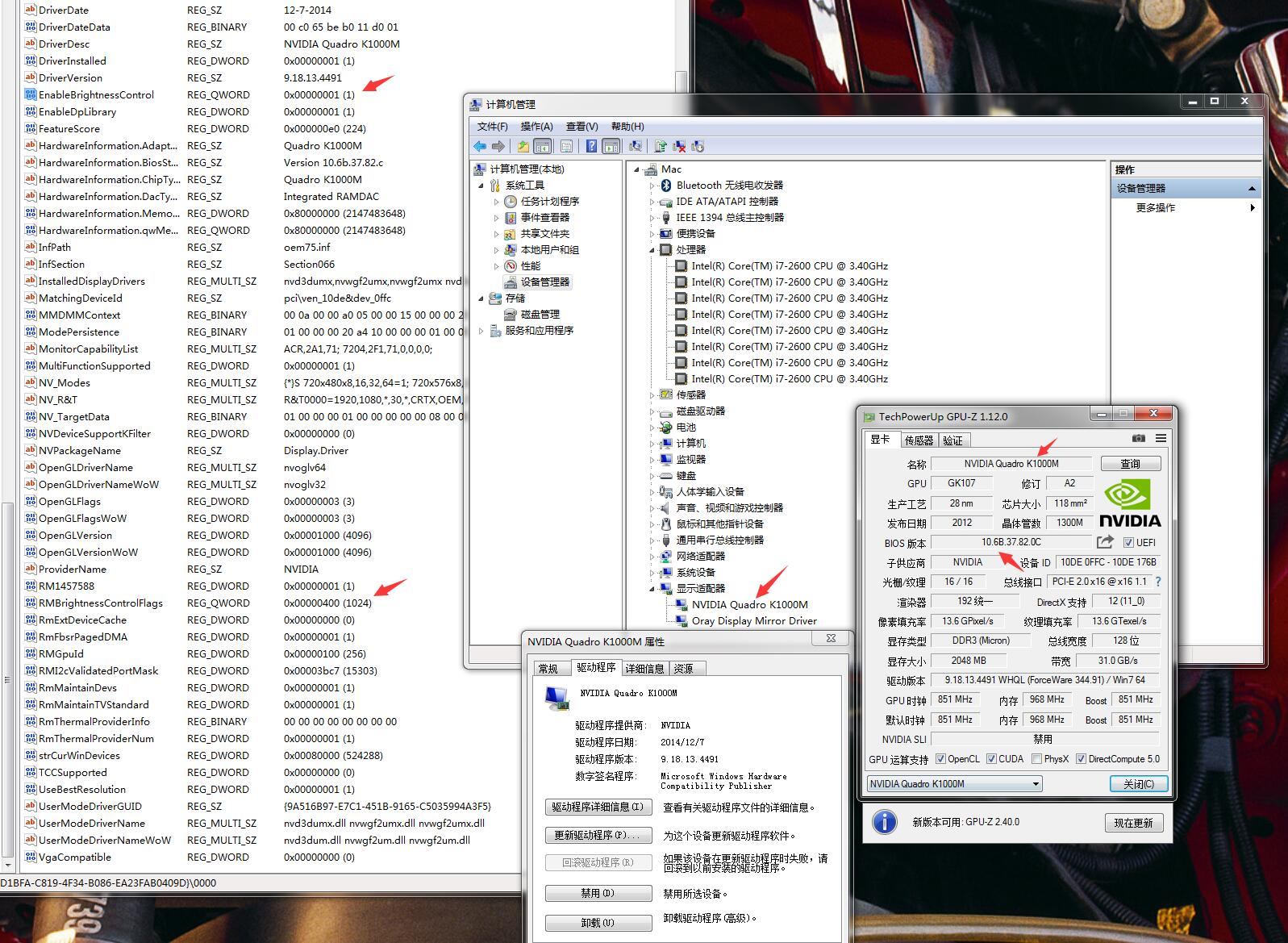Click the 更新驱动程序 button

[x=598, y=835]
